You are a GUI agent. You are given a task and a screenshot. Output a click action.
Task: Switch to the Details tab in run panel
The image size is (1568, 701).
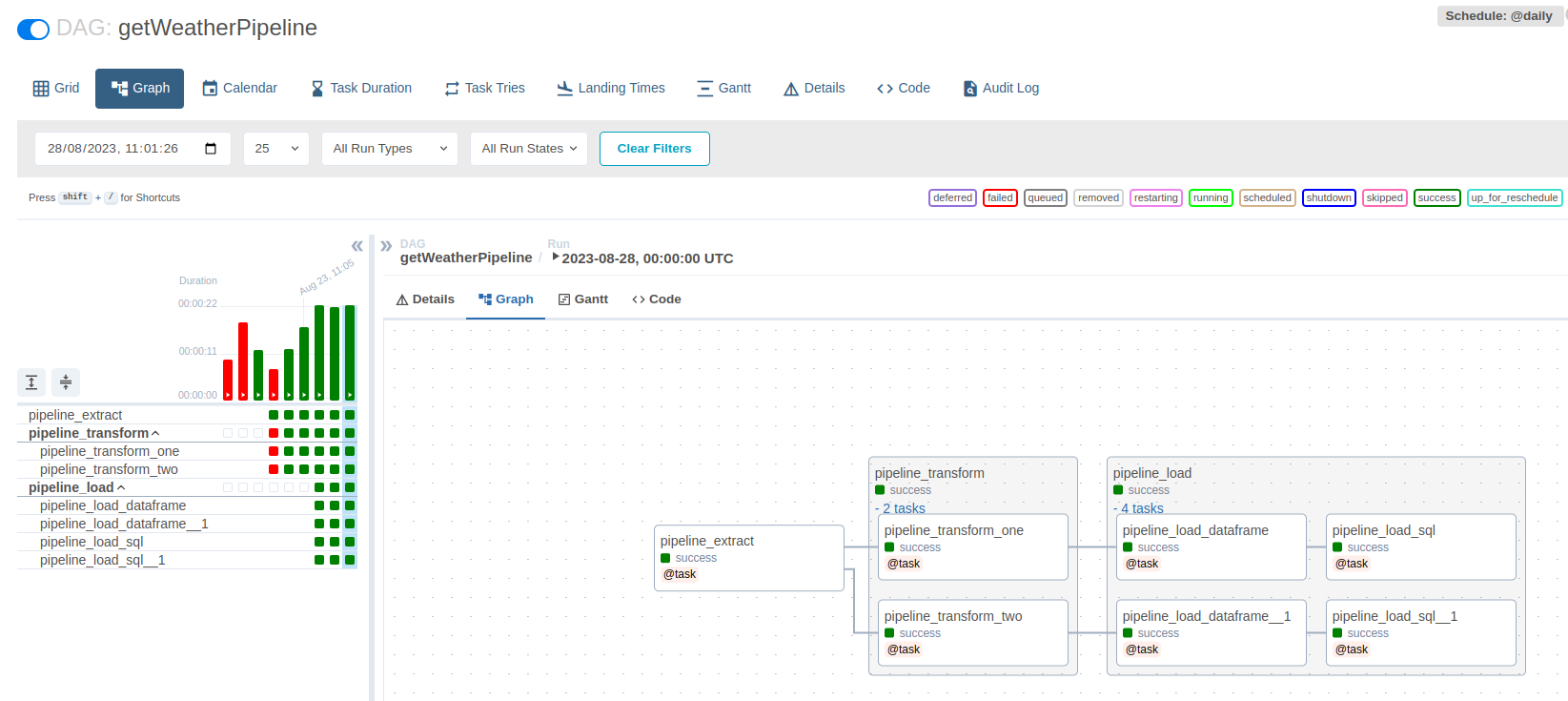click(425, 299)
